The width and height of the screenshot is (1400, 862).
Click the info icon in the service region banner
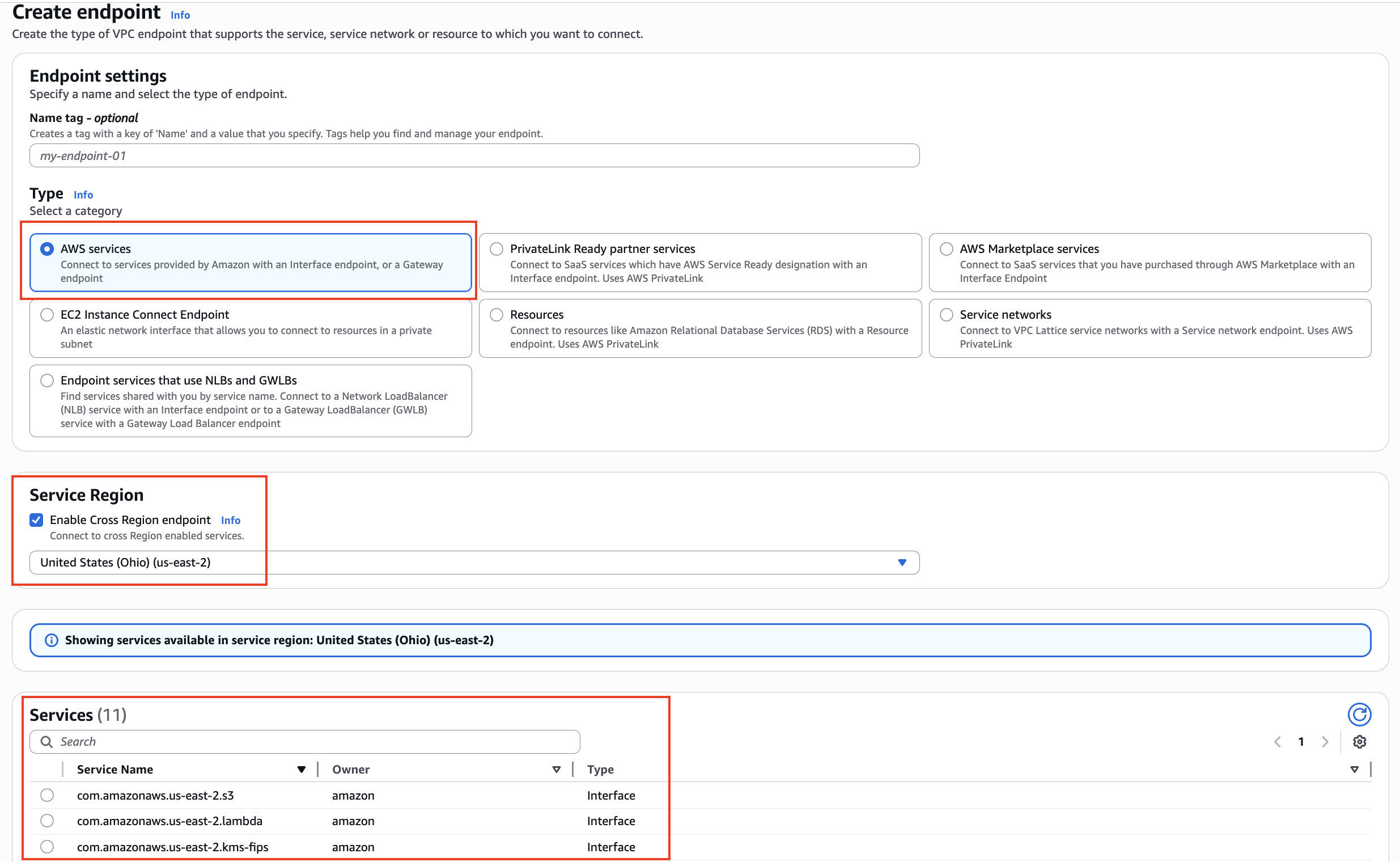[x=51, y=640]
